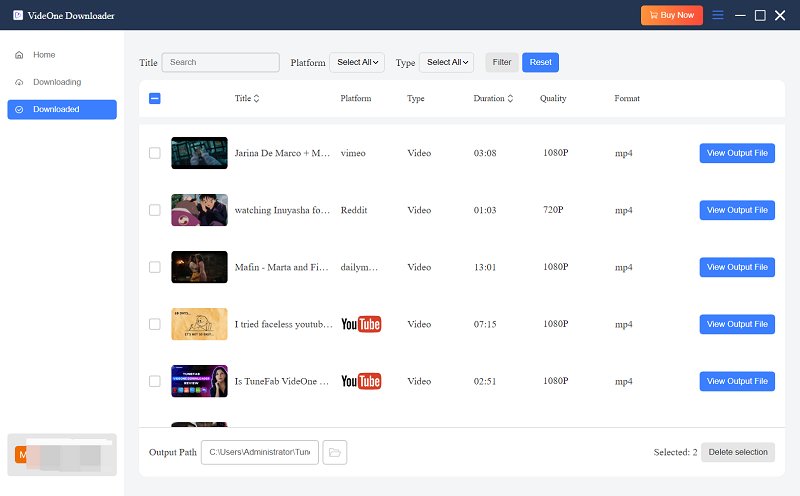Toggle the select-all header checkbox
The width and height of the screenshot is (800, 496).
click(x=154, y=99)
